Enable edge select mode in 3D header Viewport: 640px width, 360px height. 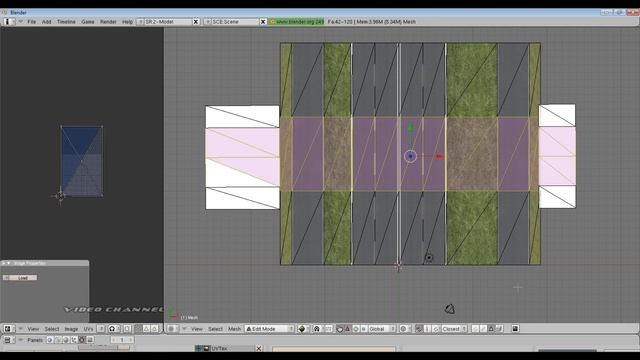click(483, 329)
